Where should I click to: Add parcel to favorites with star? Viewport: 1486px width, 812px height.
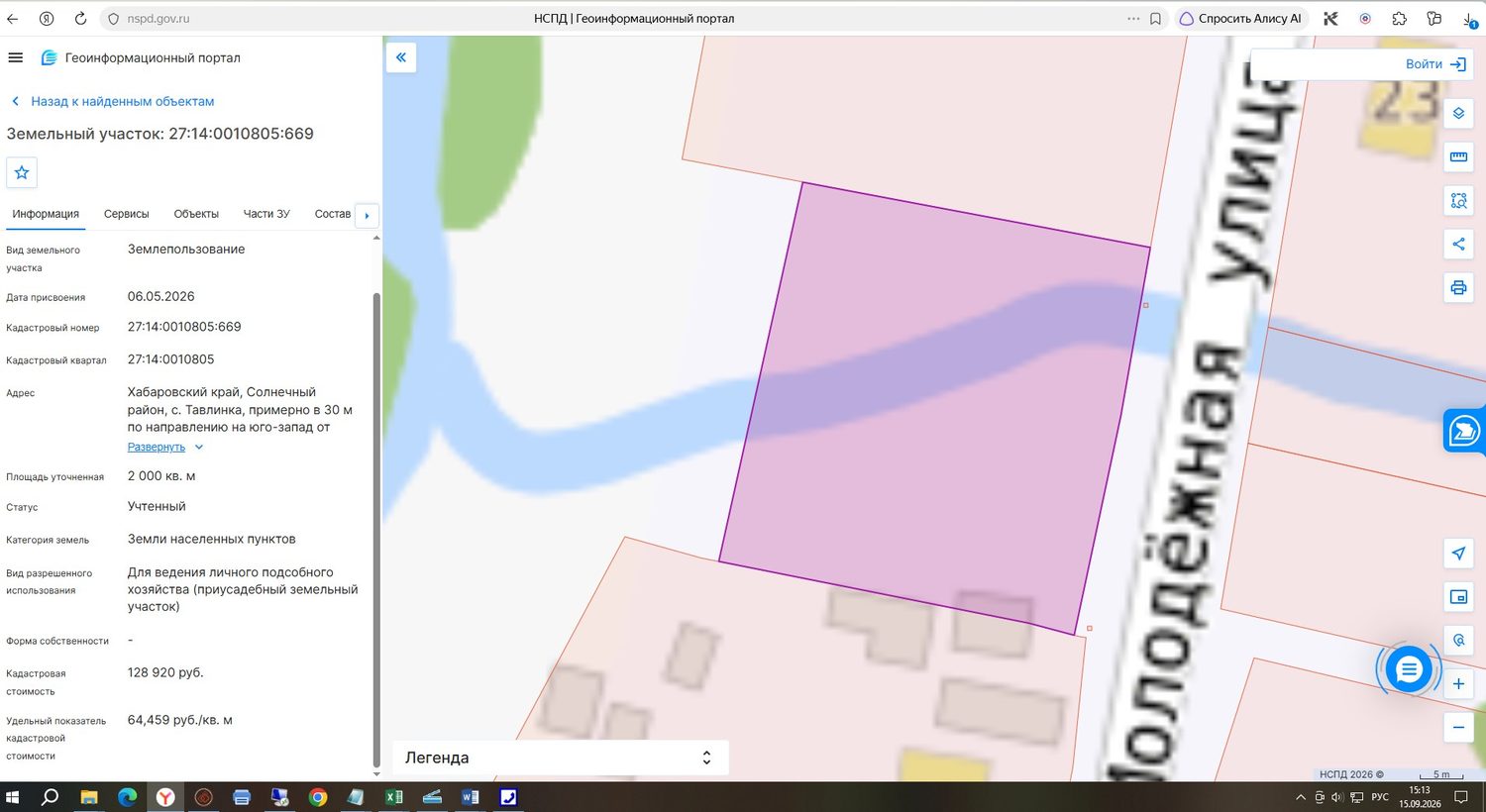22,172
